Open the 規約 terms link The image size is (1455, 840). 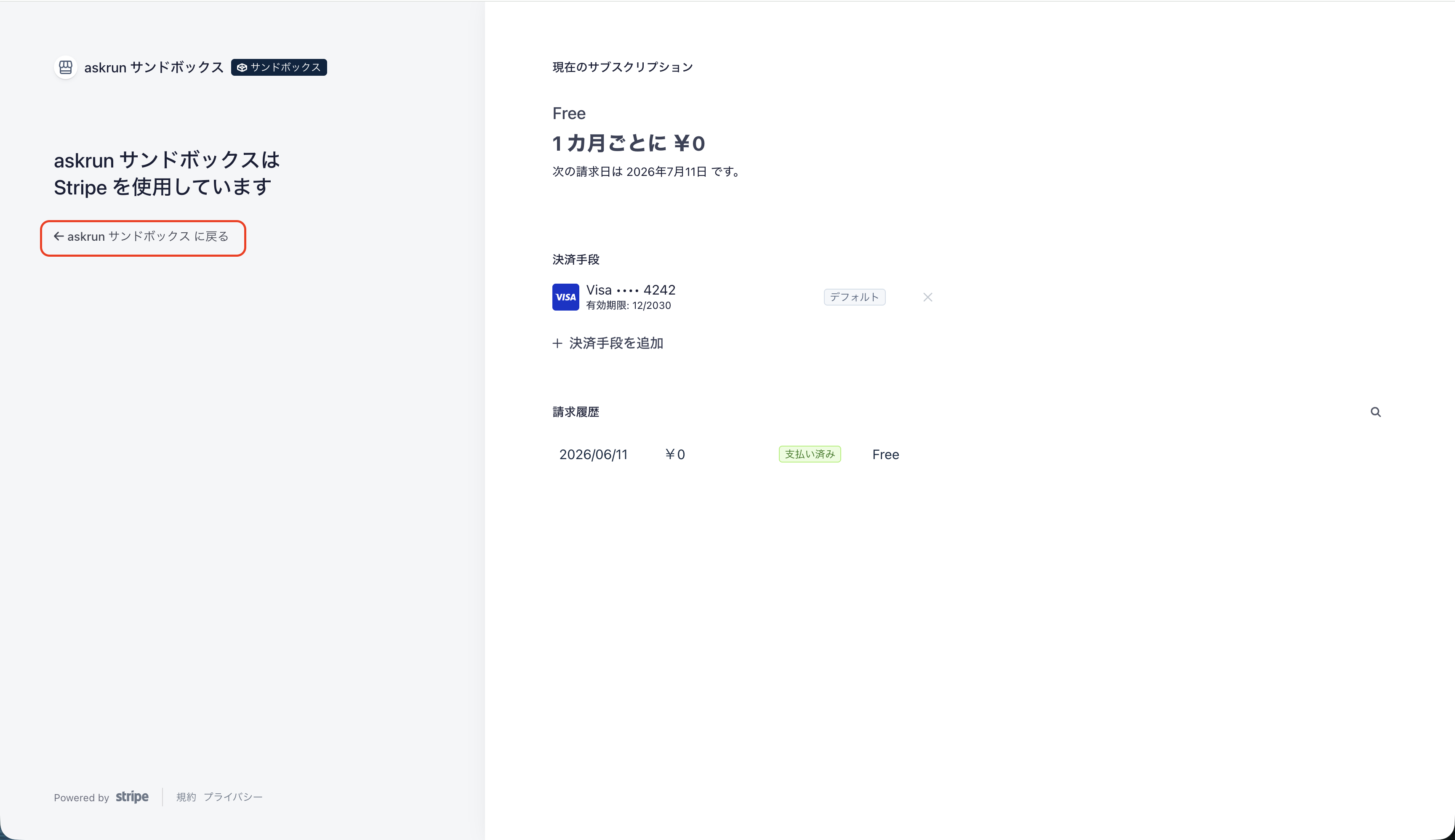coord(186,797)
